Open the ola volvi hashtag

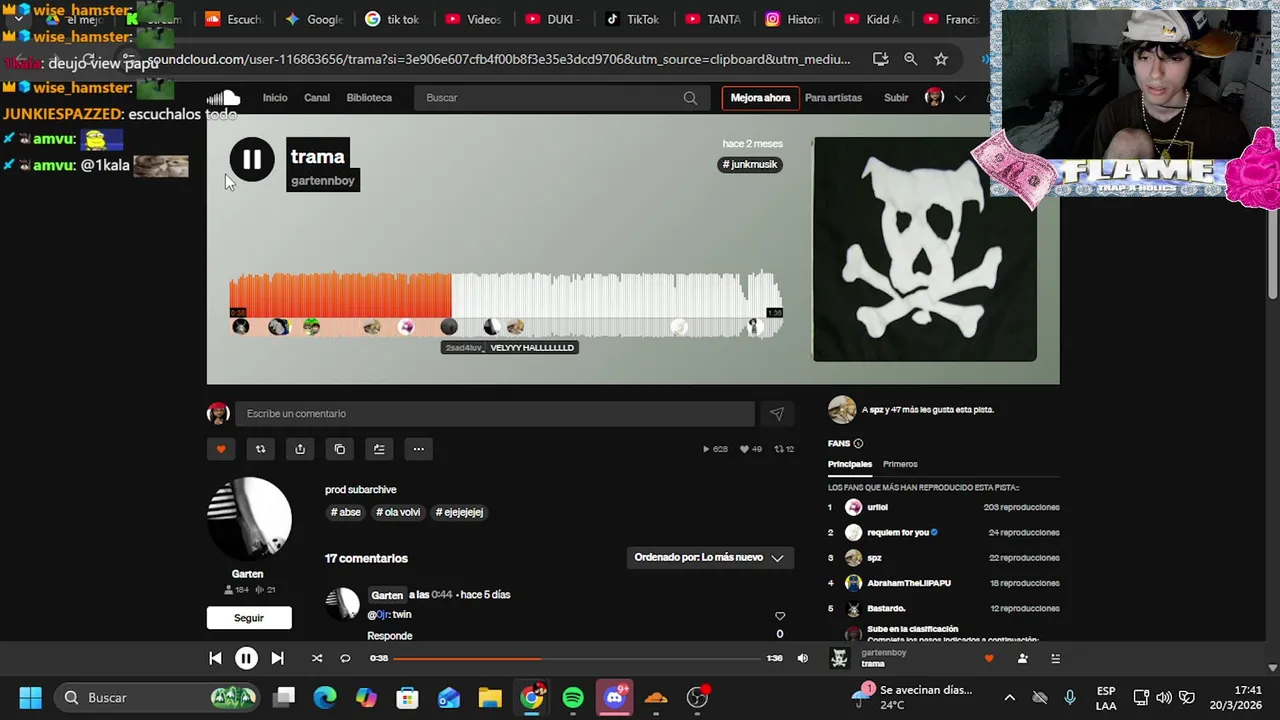click(x=398, y=512)
